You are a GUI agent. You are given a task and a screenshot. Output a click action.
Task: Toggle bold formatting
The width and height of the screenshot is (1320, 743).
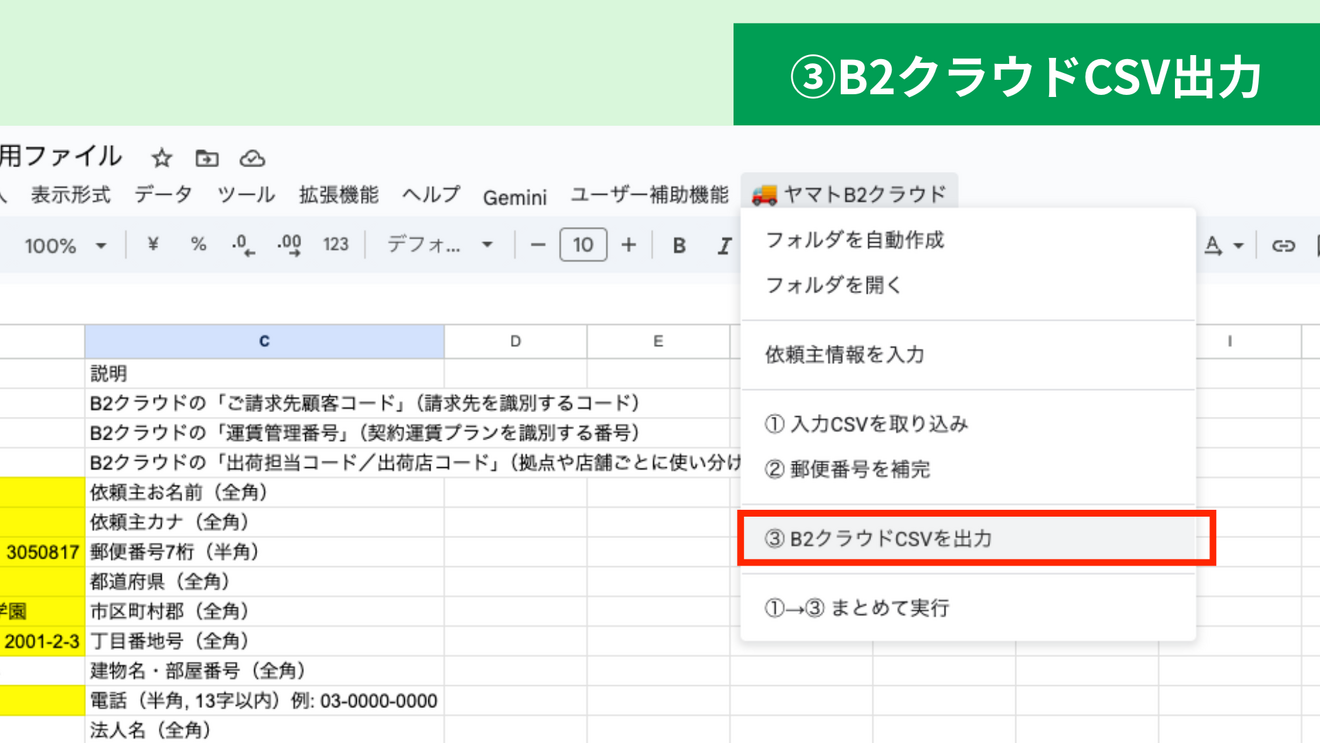[679, 245]
